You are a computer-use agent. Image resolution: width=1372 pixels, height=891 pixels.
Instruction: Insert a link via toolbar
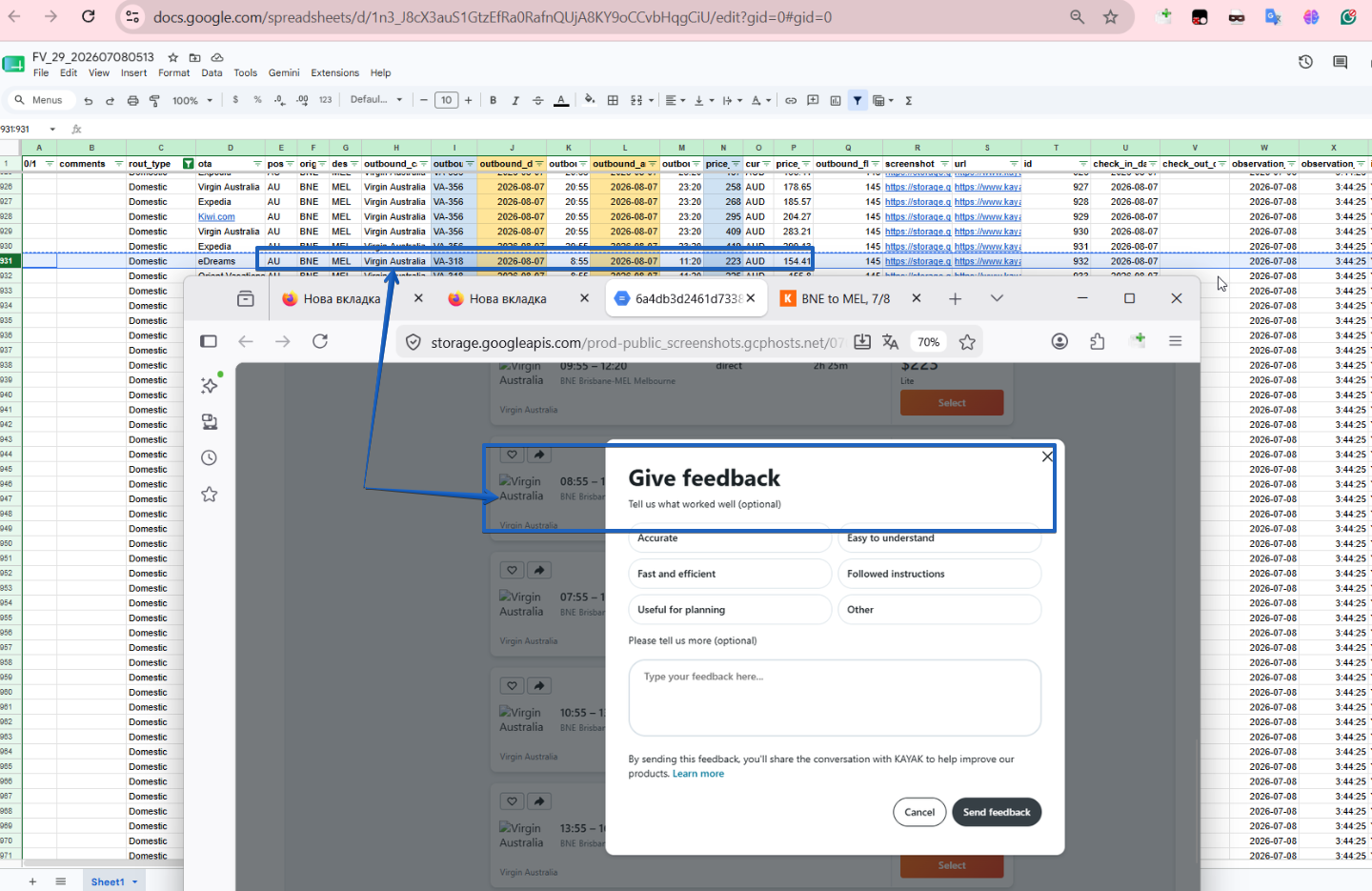pyautogui.click(x=791, y=100)
